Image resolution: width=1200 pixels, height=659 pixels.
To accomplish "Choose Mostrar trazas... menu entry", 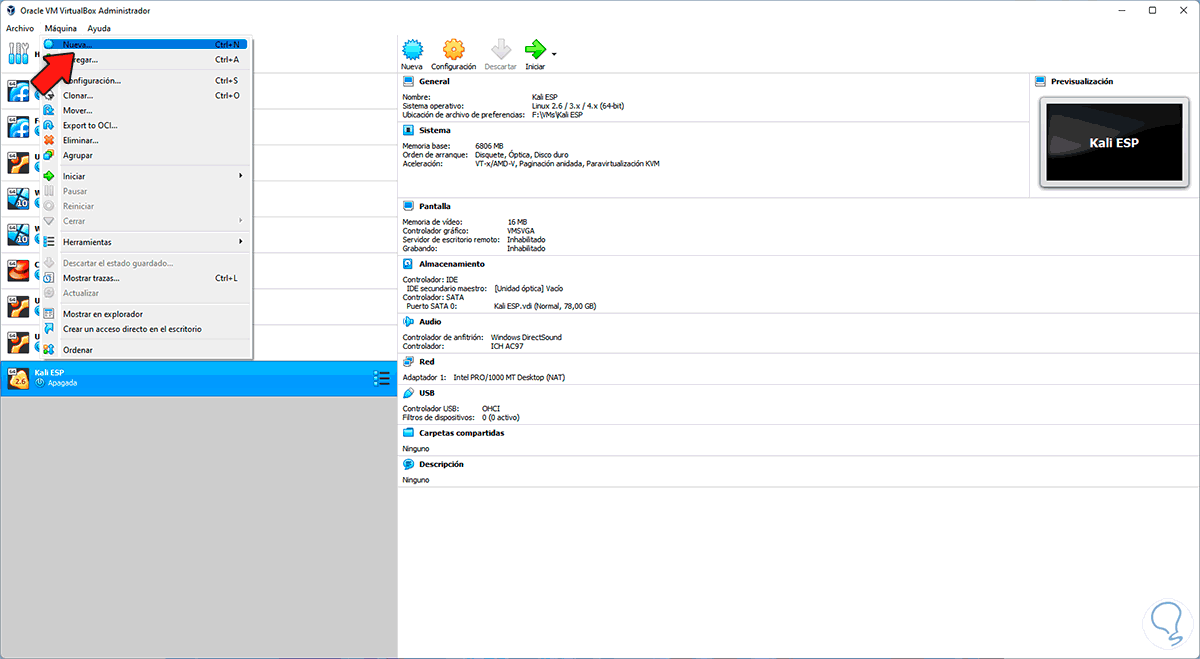I will pyautogui.click(x=146, y=278).
